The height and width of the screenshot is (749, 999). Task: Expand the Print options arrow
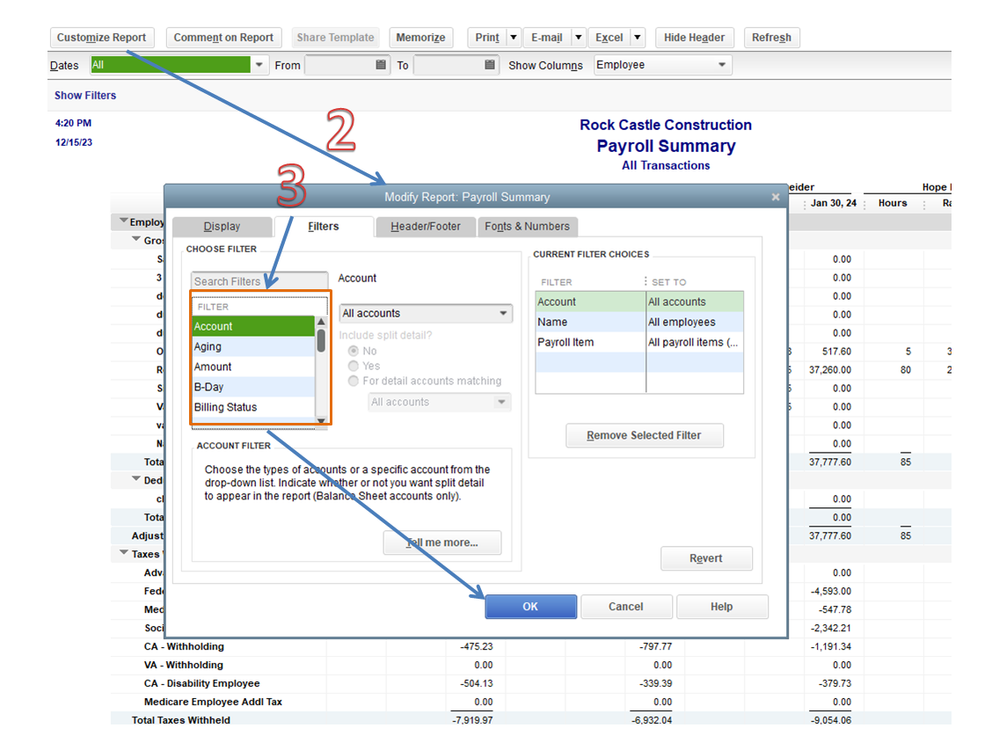pos(514,38)
